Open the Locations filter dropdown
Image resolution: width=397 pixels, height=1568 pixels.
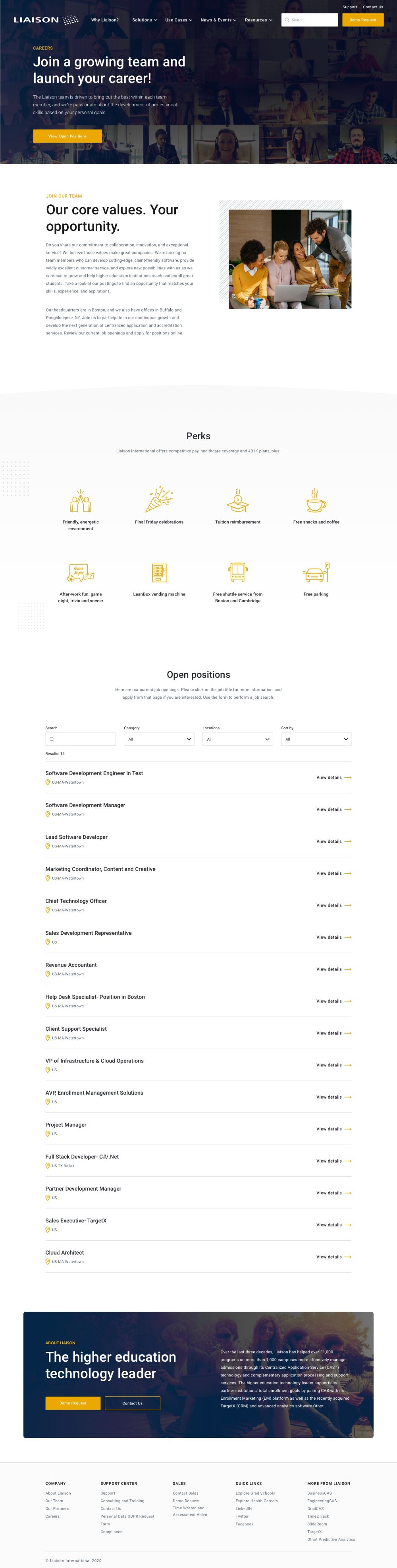237,739
